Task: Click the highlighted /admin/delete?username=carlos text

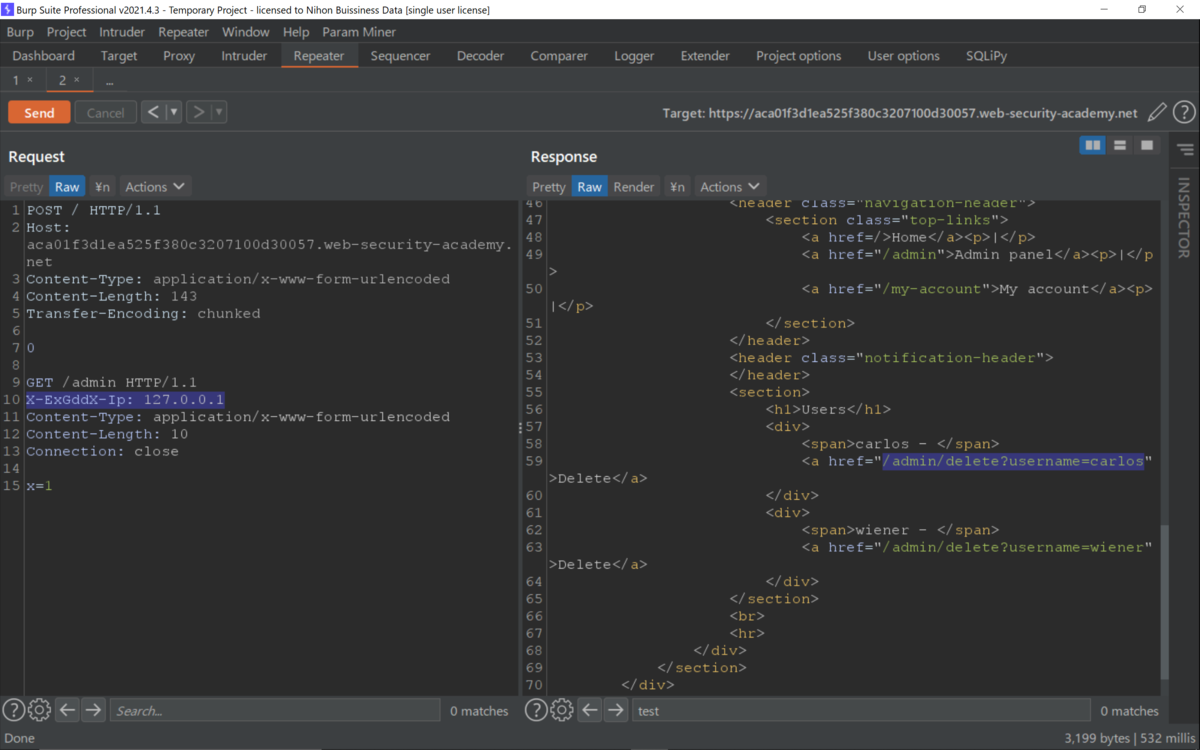Action: pos(1012,461)
